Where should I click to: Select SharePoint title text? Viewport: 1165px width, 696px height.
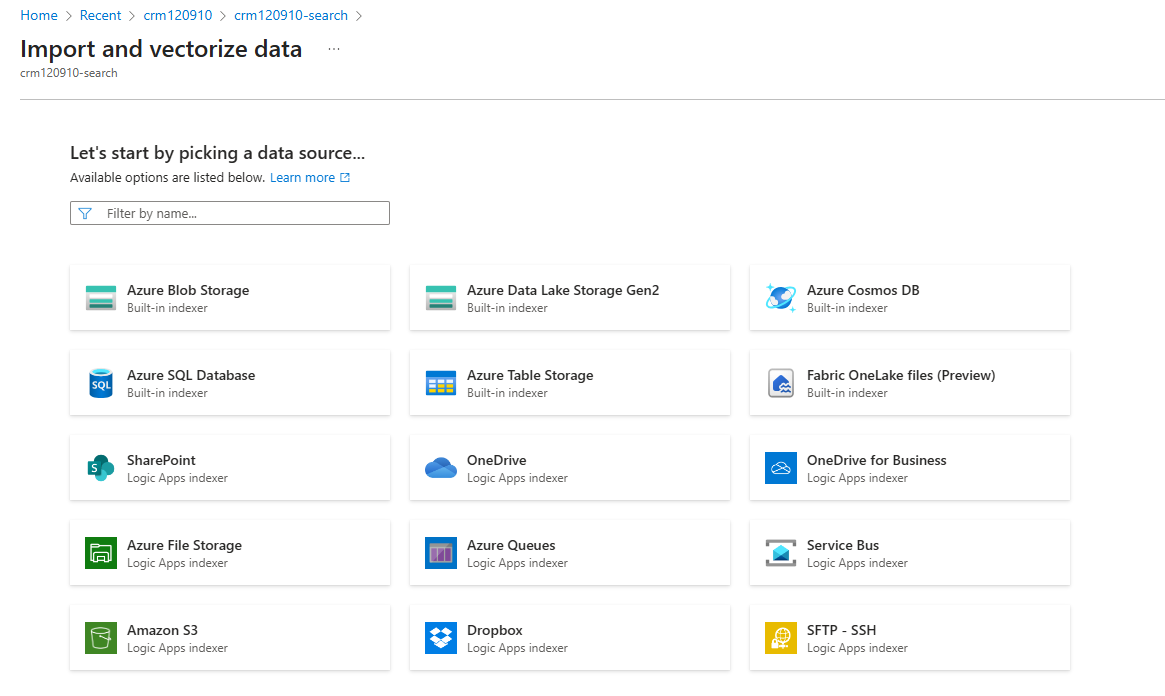[161, 461]
